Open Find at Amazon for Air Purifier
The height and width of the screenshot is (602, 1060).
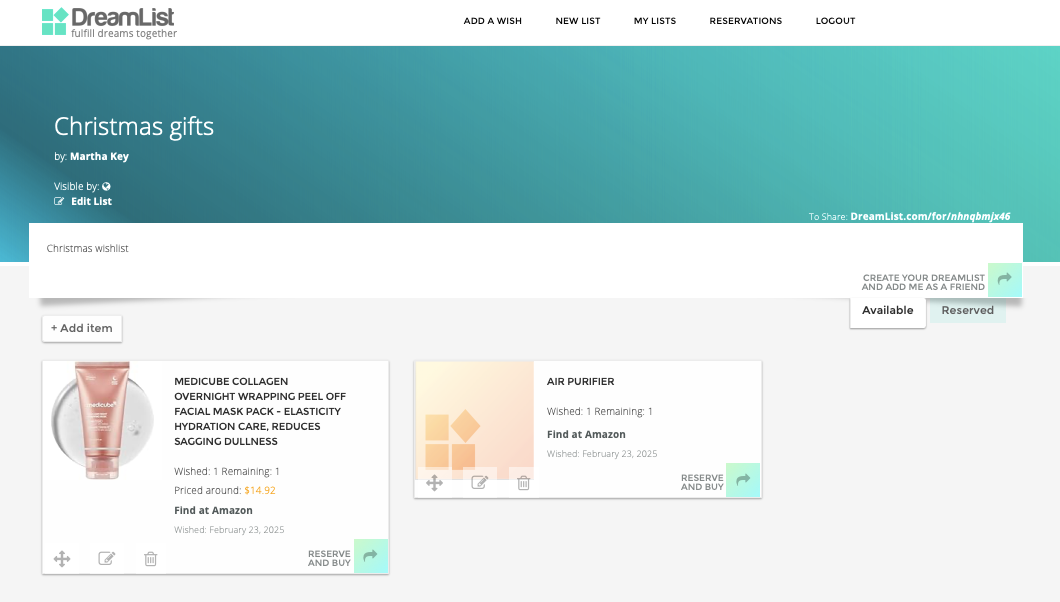pos(586,434)
